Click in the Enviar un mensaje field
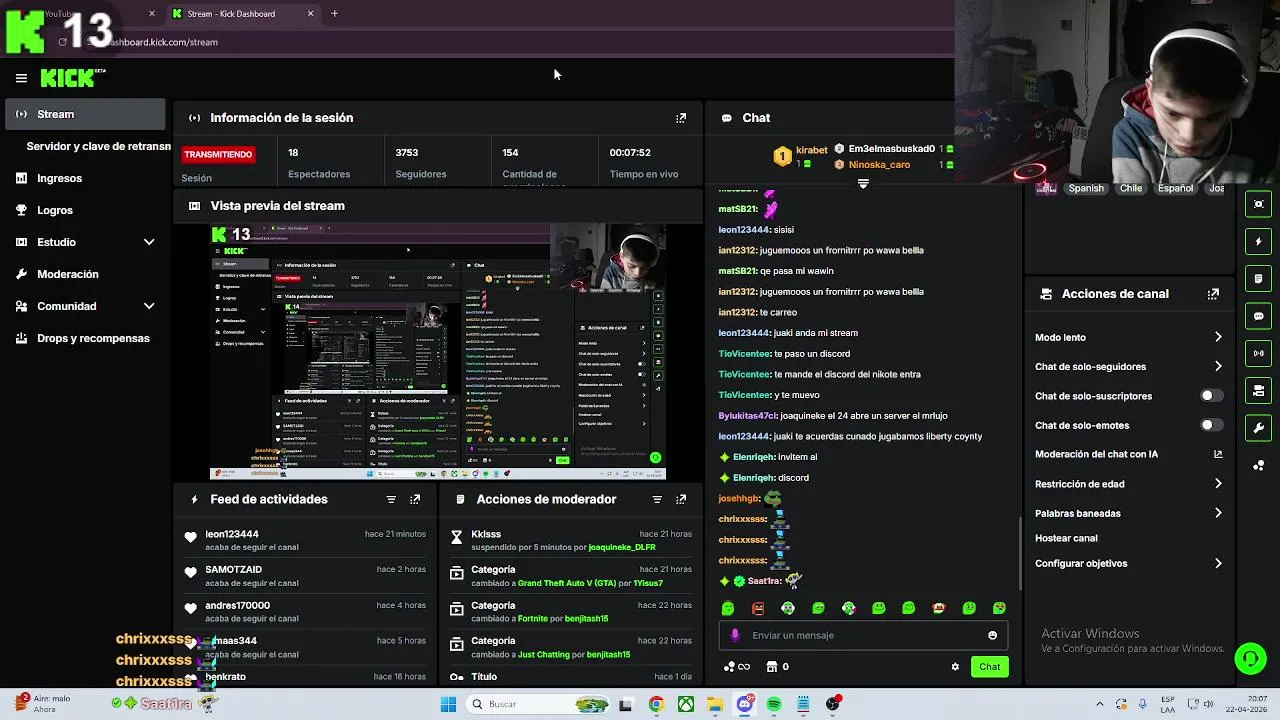 861,635
